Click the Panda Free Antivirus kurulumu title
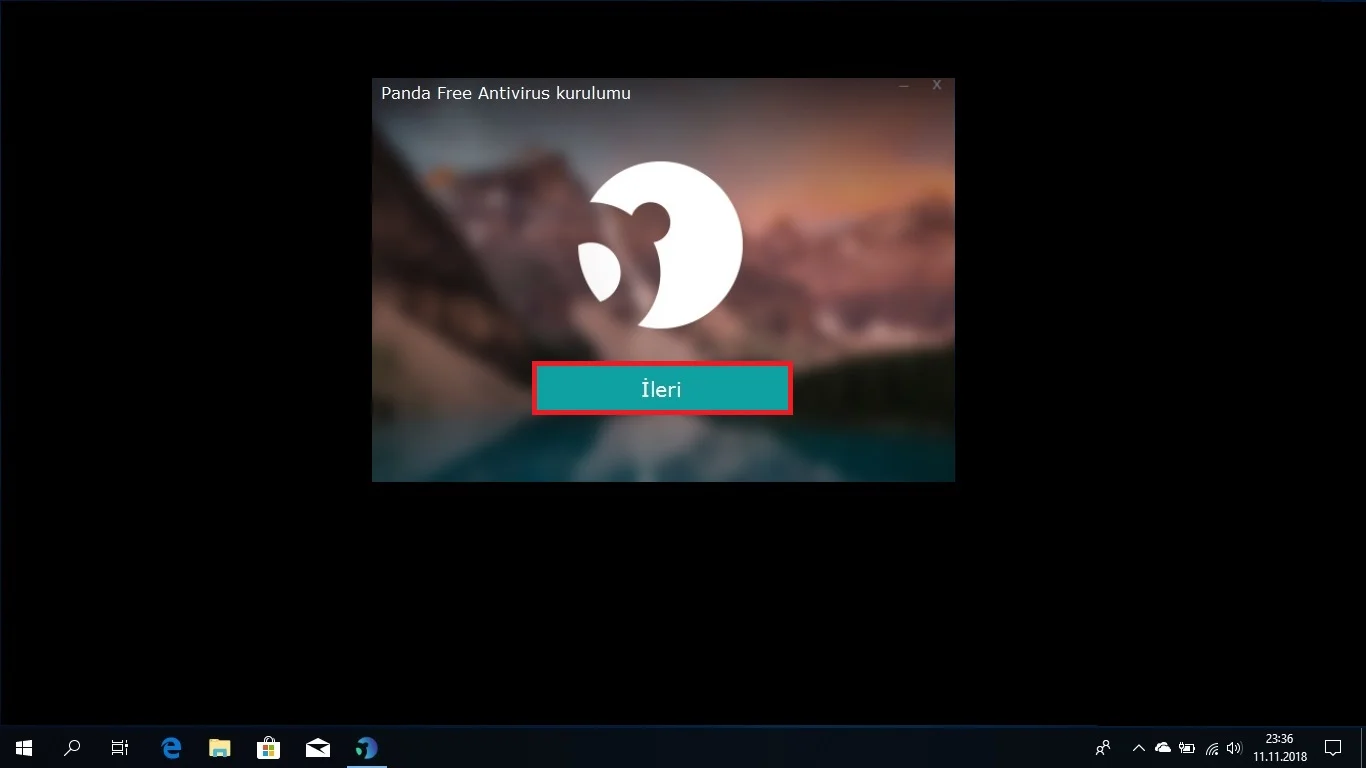The width and height of the screenshot is (1366, 768). (505, 93)
